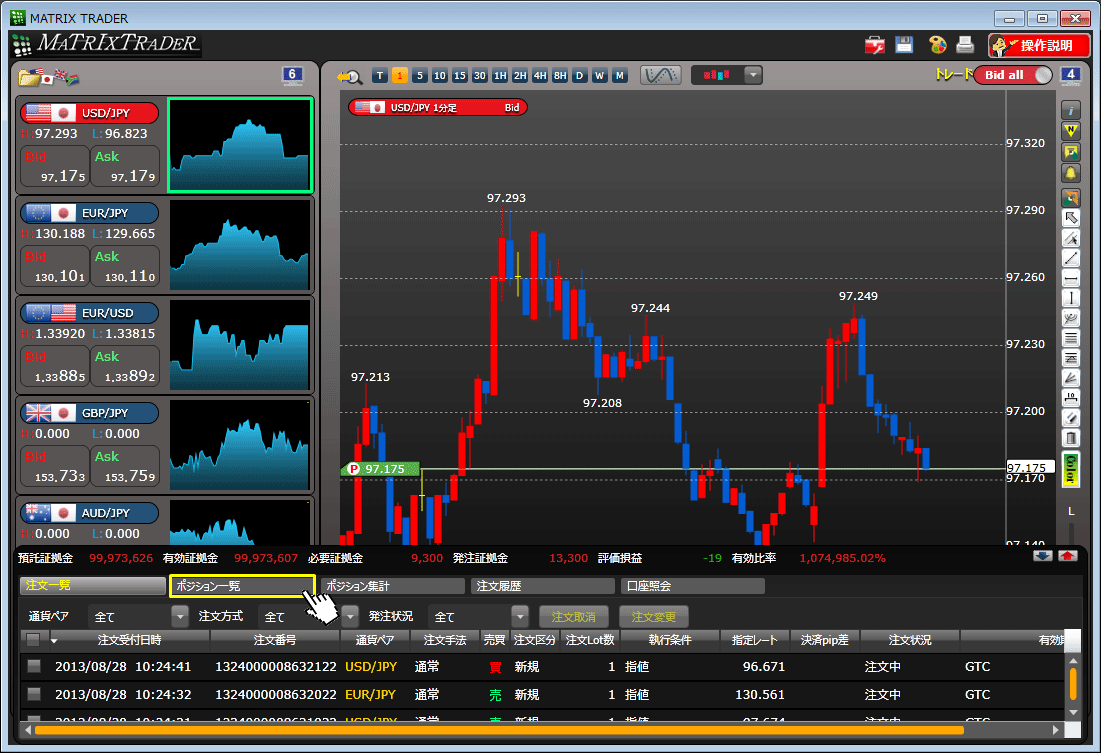Screen dimensions: 1101x753
Task: Click the 注文取消 button
Action: click(x=574, y=617)
